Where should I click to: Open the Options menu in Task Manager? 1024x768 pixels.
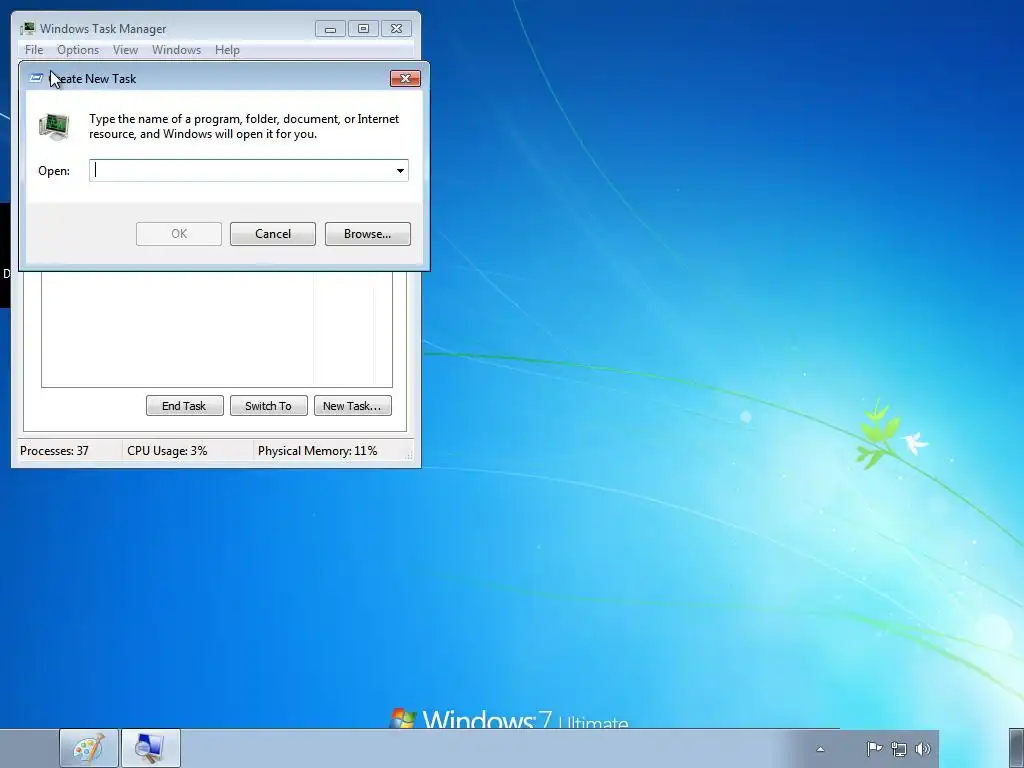[x=78, y=50]
